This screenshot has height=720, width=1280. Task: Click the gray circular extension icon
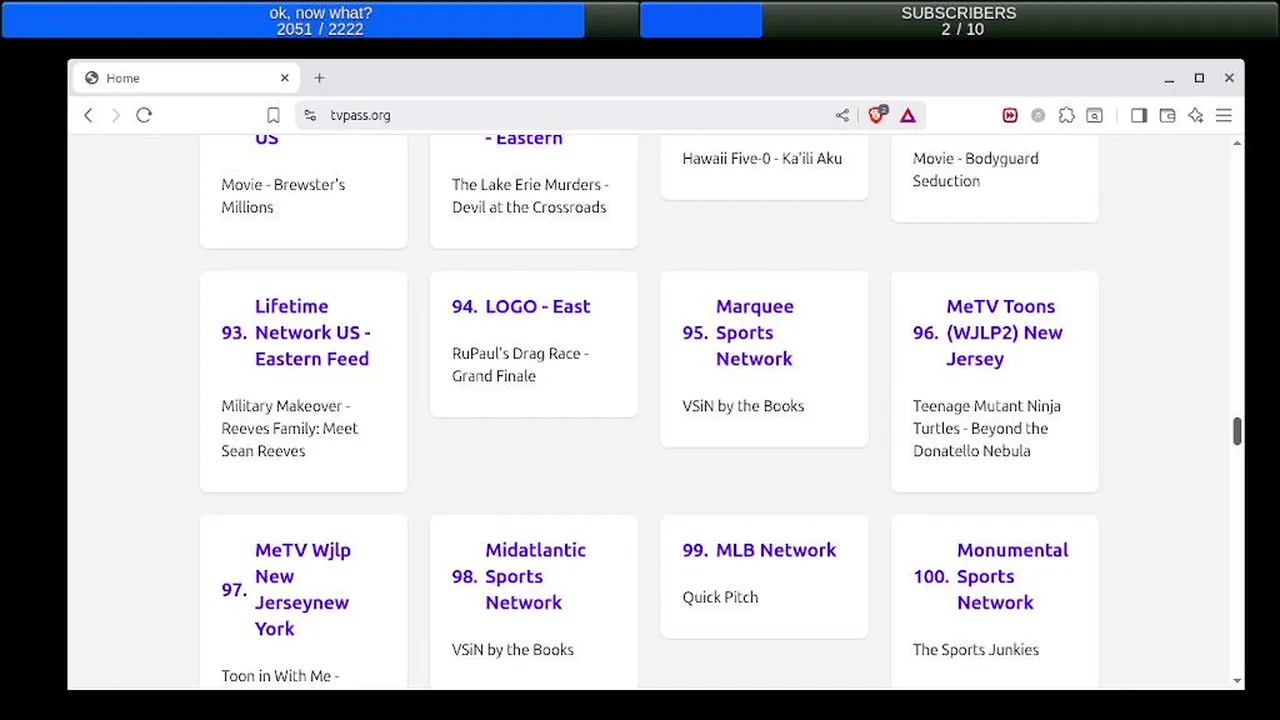click(x=1038, y=115)
